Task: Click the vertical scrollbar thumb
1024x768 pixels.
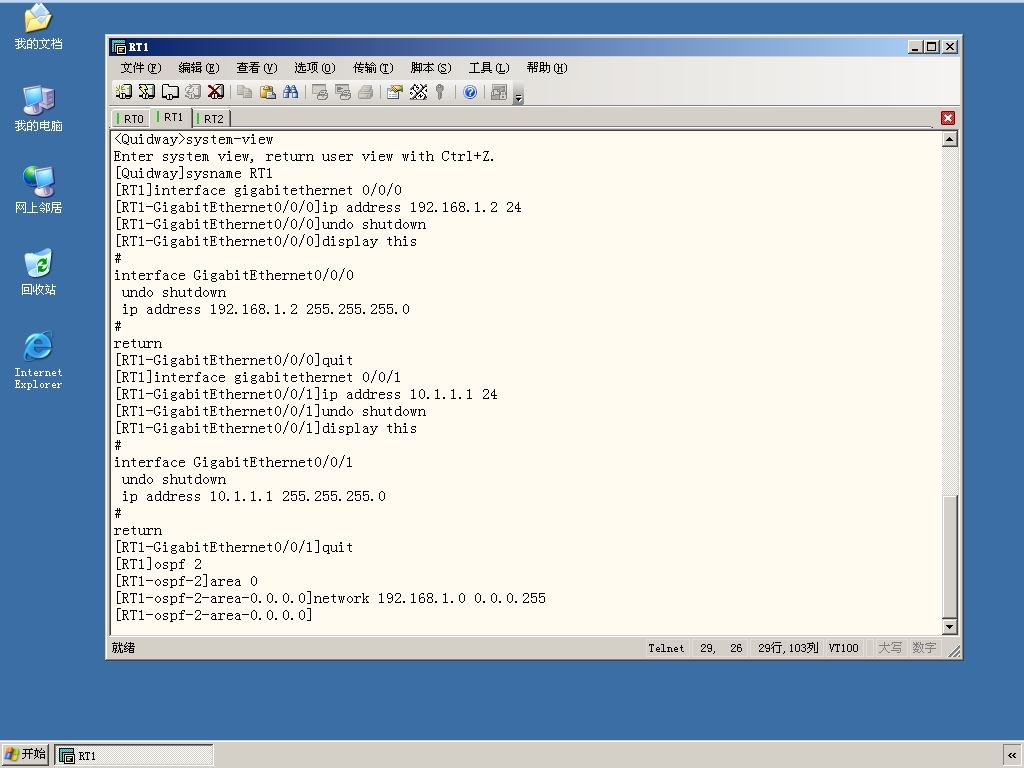Action: tap(950, 556)
